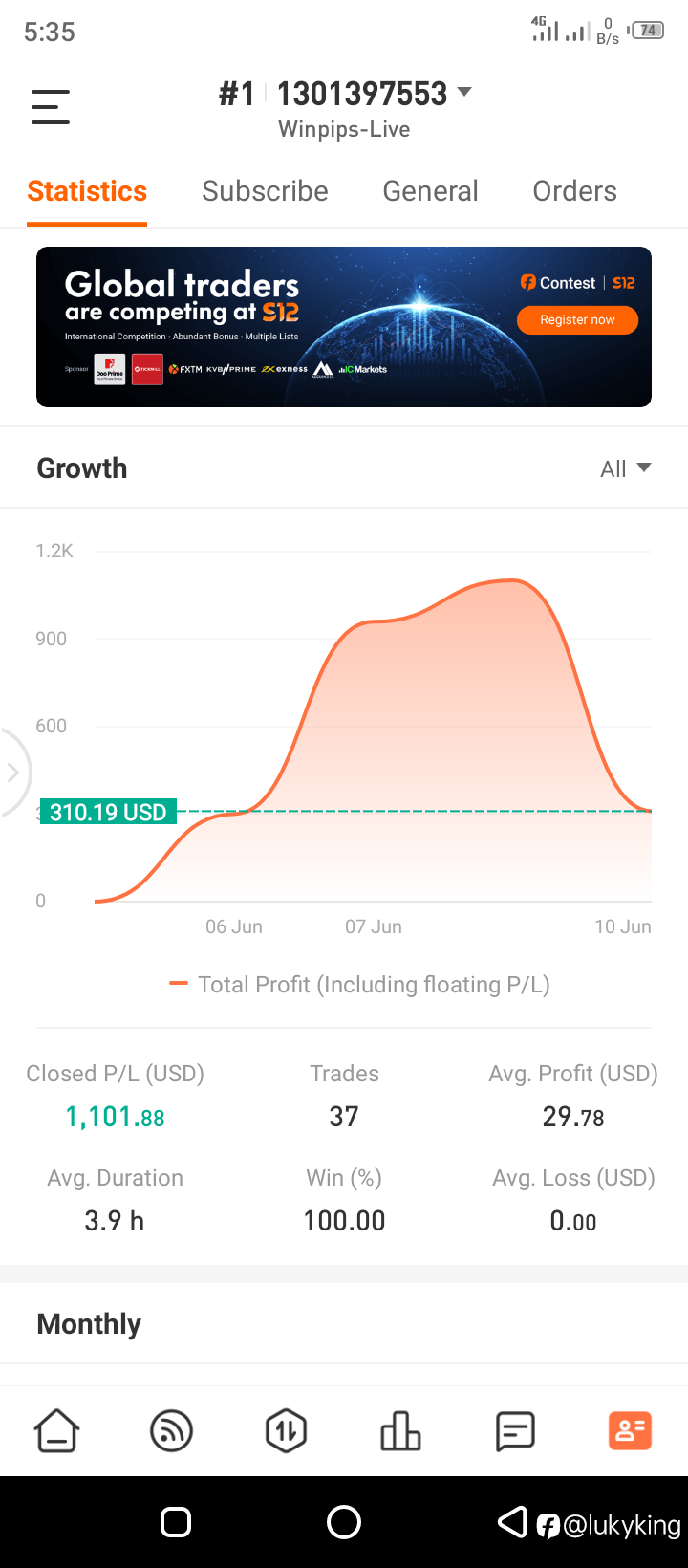The width and height of the screenshot is (688, 1568).
Task: Expand the account 1301397553 dropdown
Action: point(464,93)
